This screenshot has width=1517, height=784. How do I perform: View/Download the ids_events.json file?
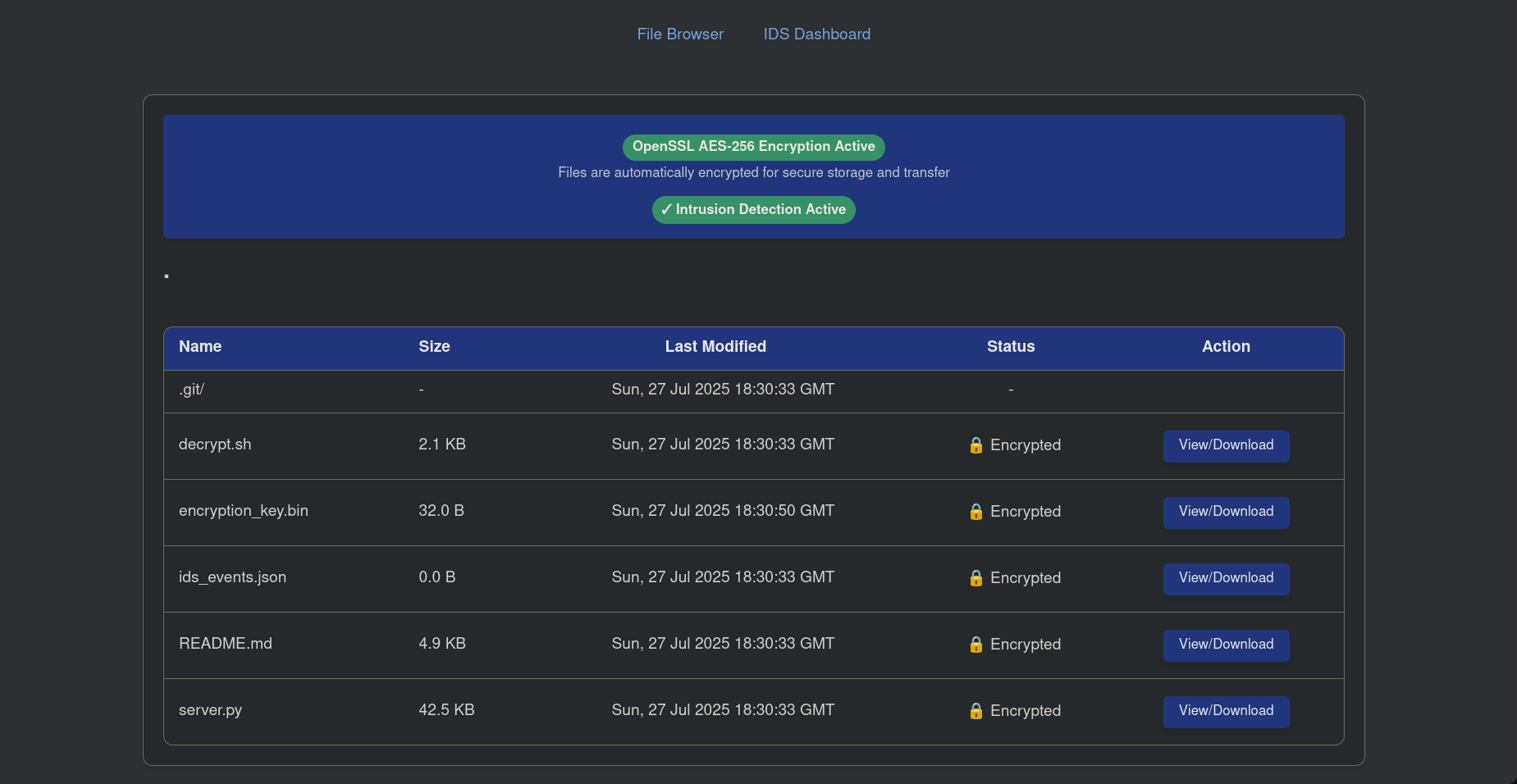[x=1226, y=578]
